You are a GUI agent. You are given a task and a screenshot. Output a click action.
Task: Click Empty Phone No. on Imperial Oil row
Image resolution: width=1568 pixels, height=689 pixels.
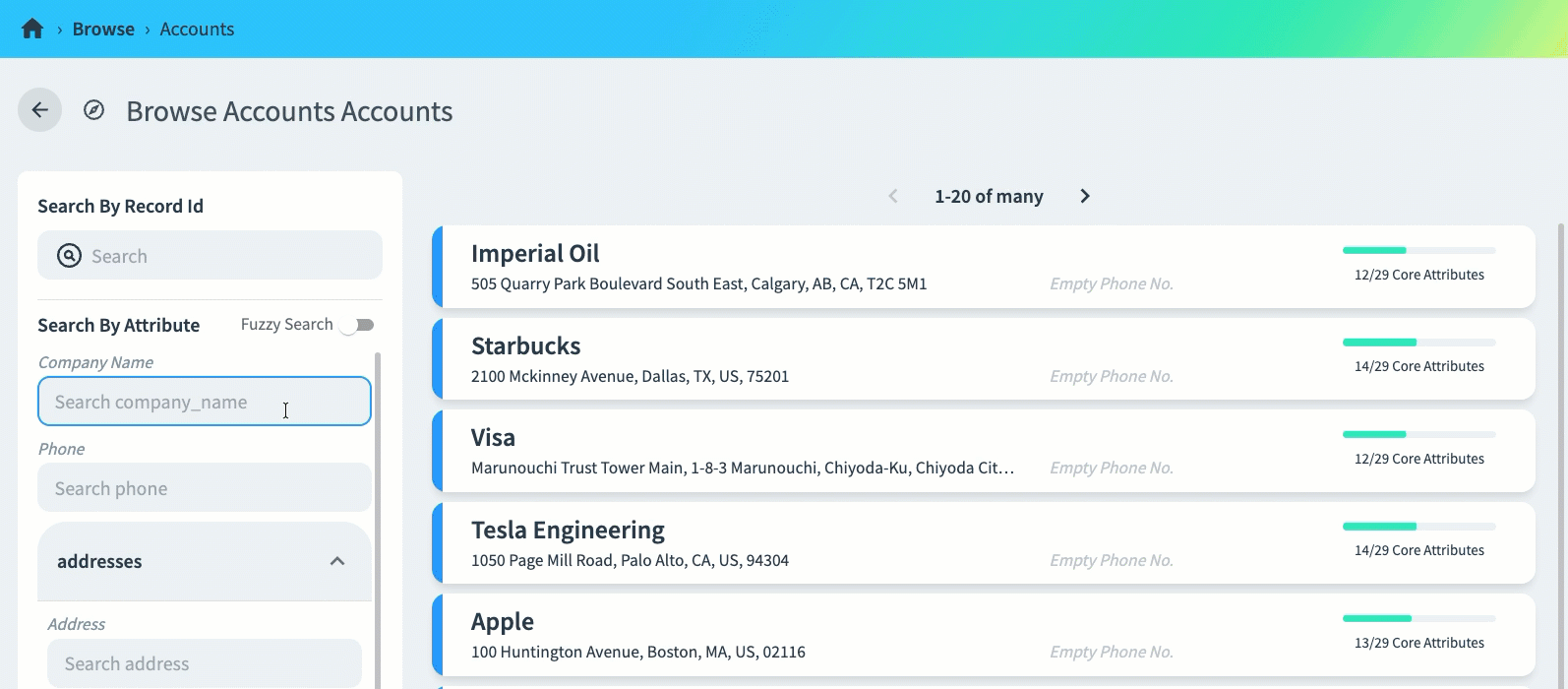tap(1112, 283)
